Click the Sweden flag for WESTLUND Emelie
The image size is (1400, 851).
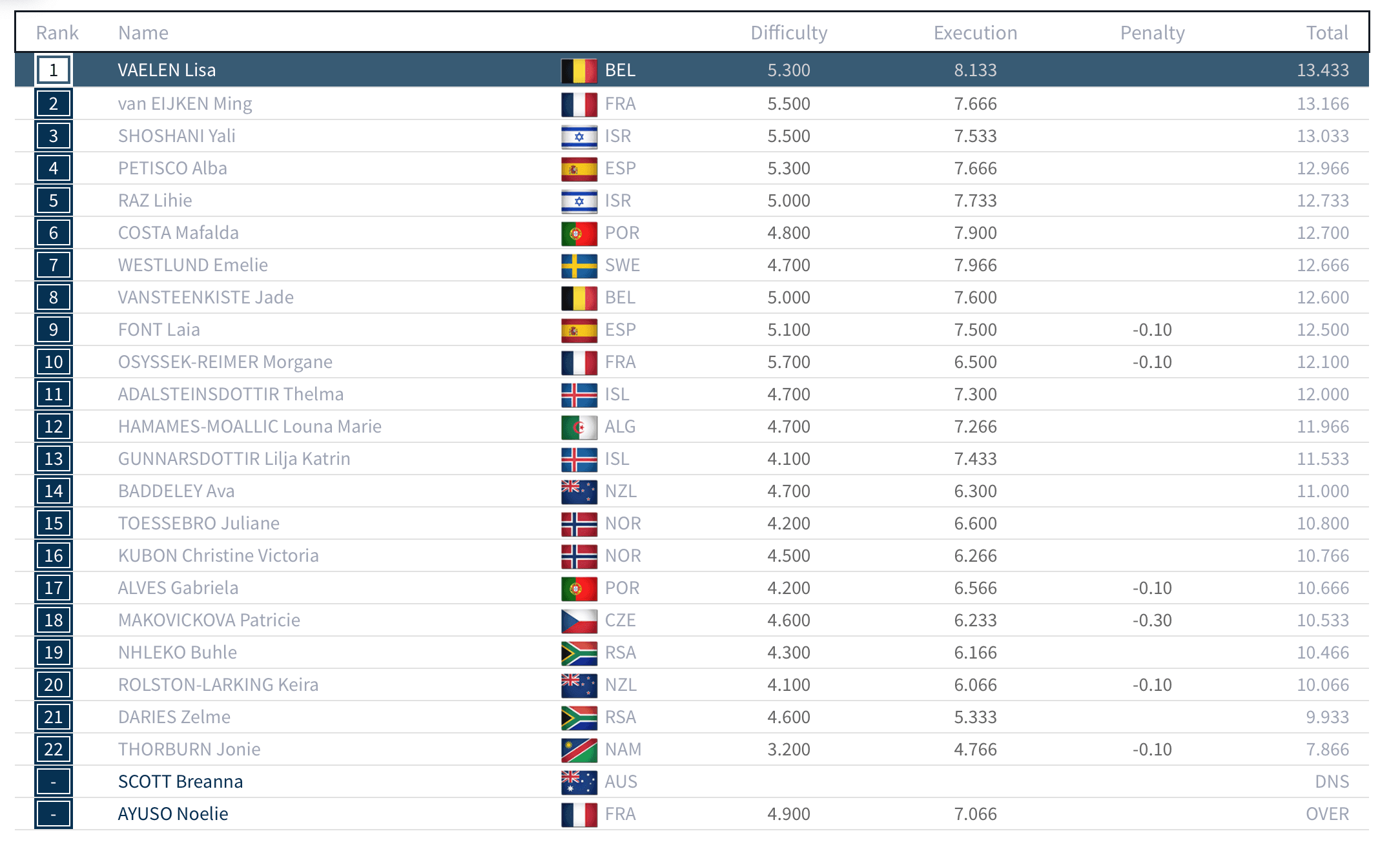coord(579,265)
